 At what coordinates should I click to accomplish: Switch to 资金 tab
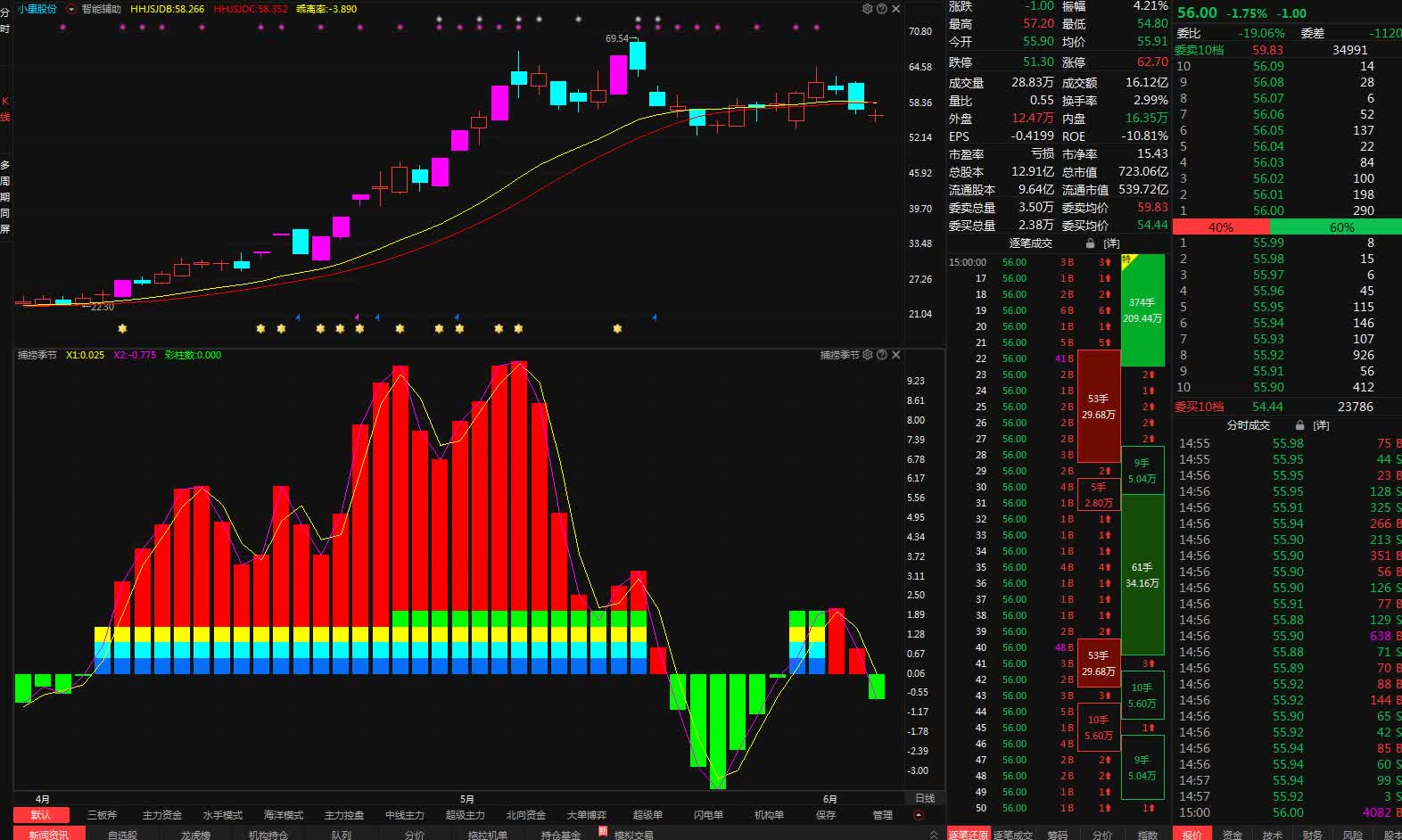point(1233,835)
